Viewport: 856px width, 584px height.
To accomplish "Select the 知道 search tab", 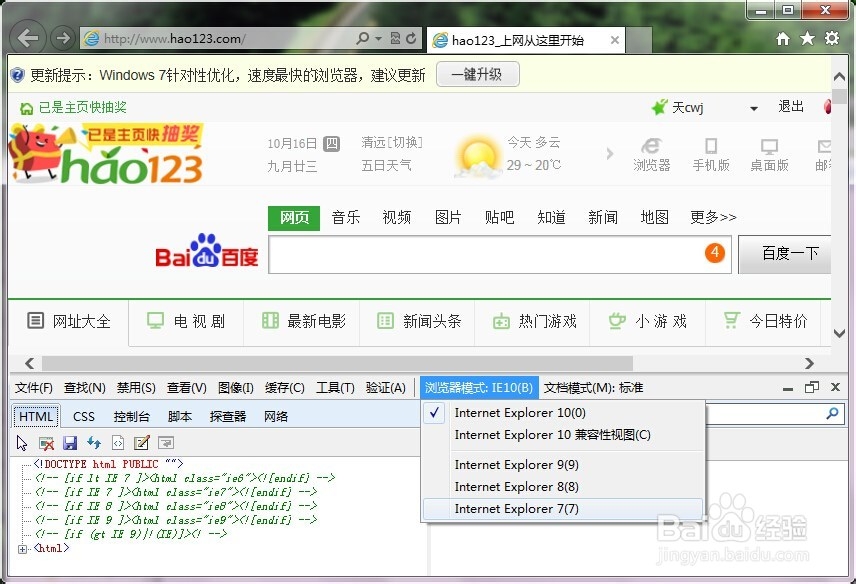I will coord(551,218).
